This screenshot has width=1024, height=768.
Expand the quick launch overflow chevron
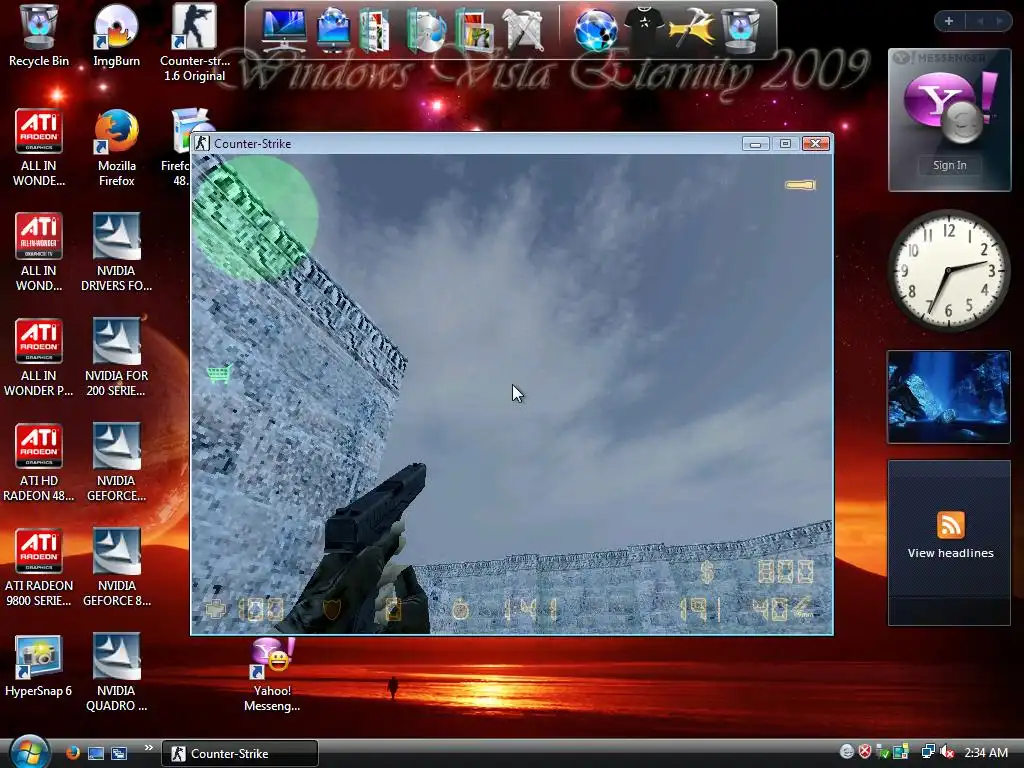click(148, 748)
